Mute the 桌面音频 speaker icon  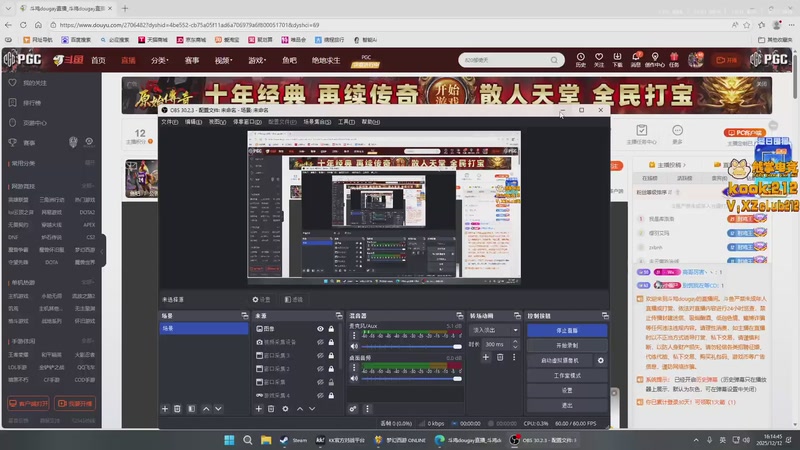354,379
